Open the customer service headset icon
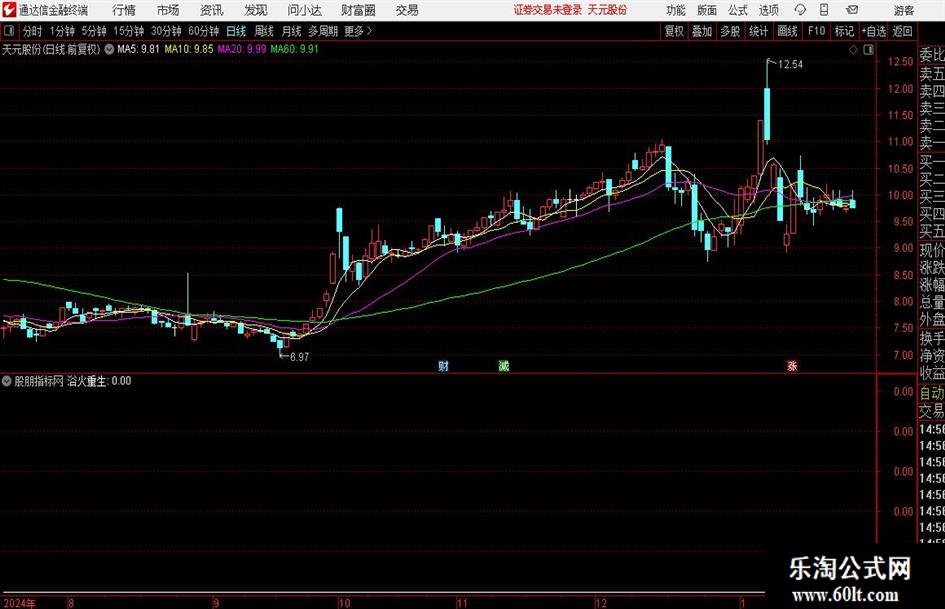The image size is (945, 609). point(800,10)
